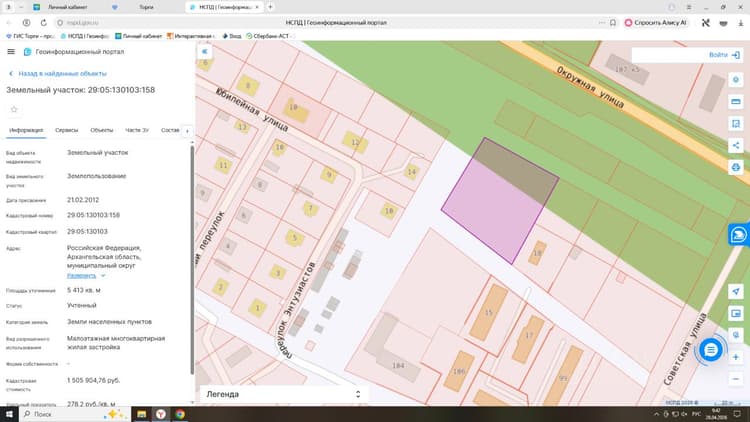Zoom in the map with the plus button

click(736, 357)
